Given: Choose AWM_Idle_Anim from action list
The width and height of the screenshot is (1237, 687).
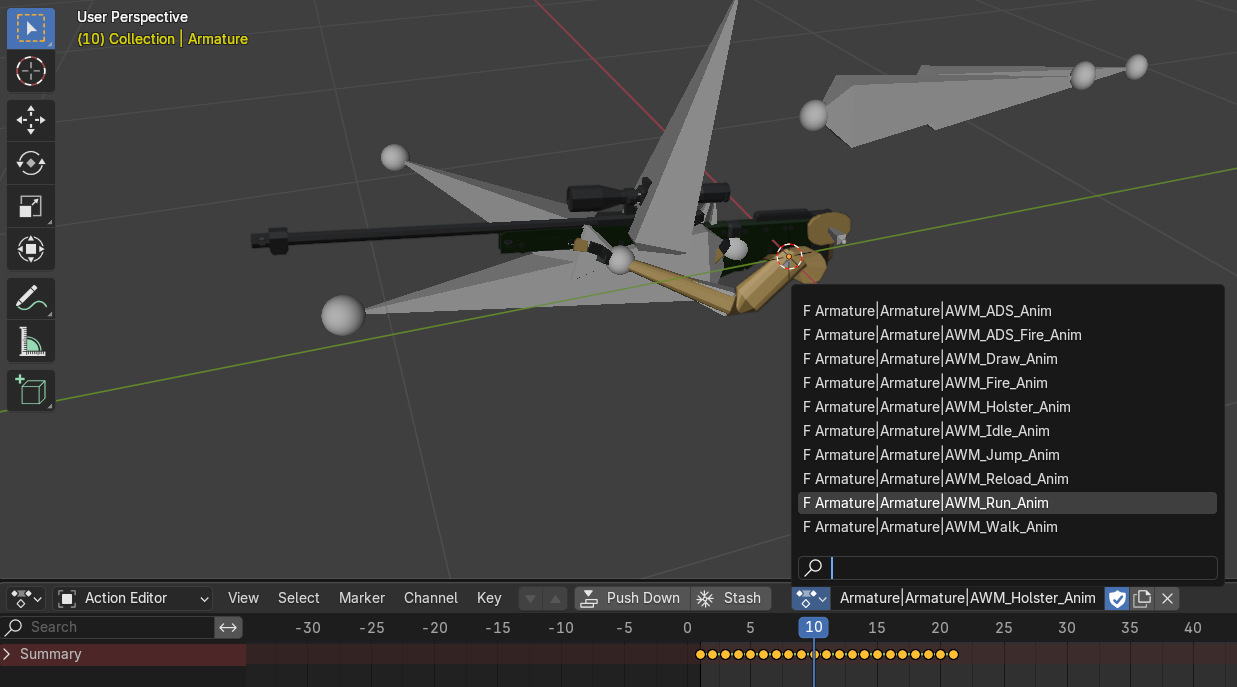Looking at the screenshot, I should pos(1007,431).
